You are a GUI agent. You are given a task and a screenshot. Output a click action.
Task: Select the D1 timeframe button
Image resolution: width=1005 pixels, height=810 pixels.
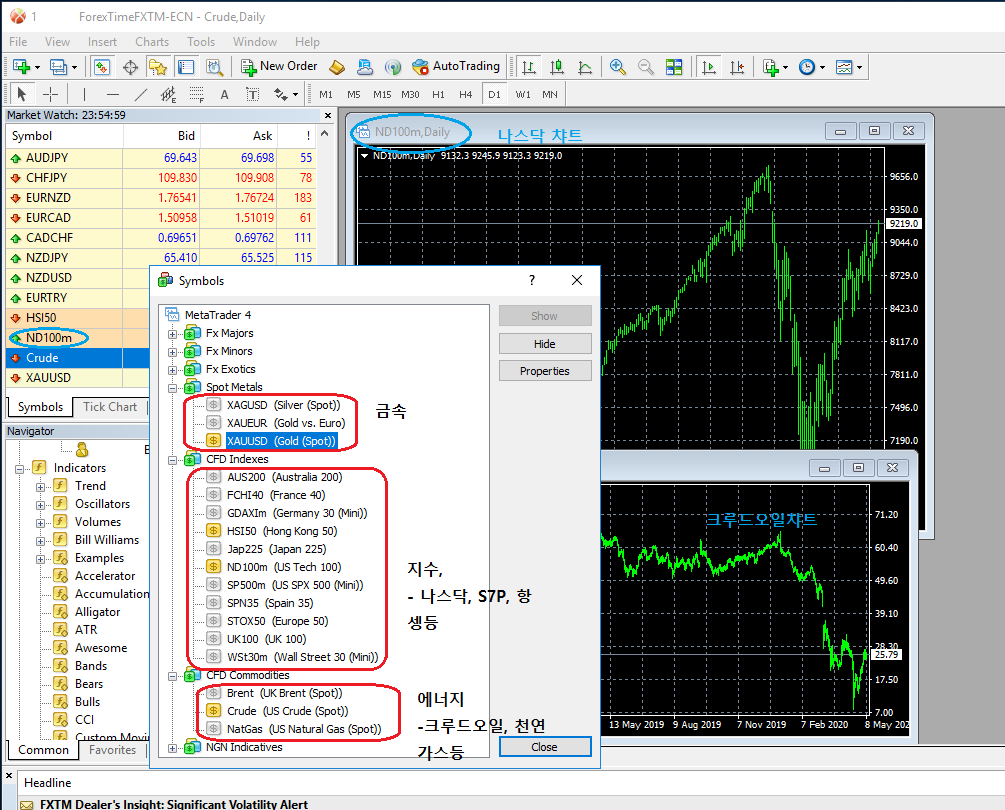pos(494,94)
